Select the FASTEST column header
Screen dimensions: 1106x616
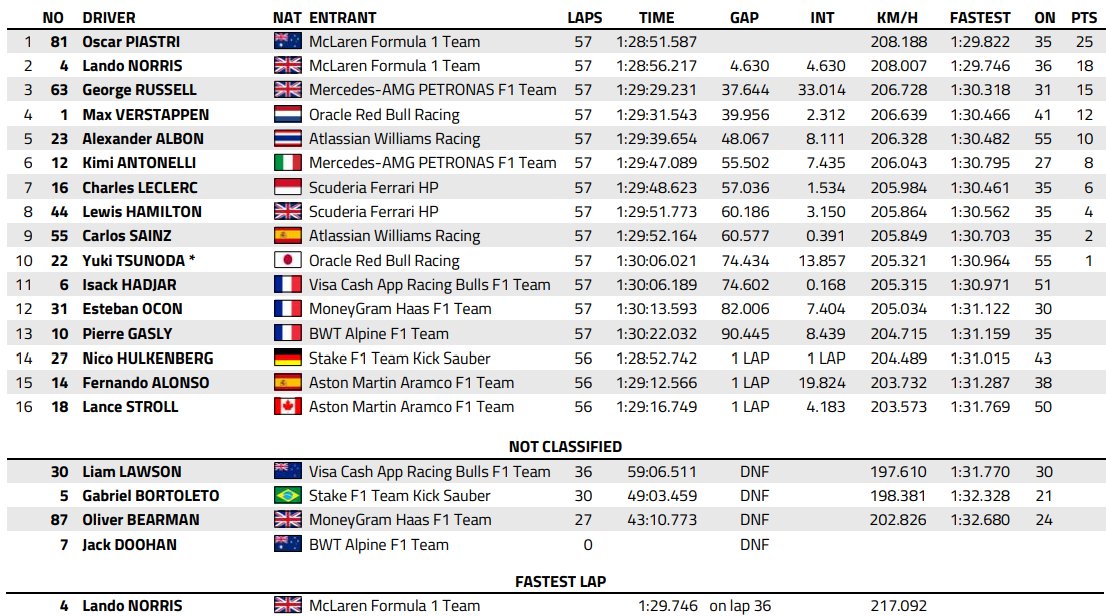(x=980, y=18)
